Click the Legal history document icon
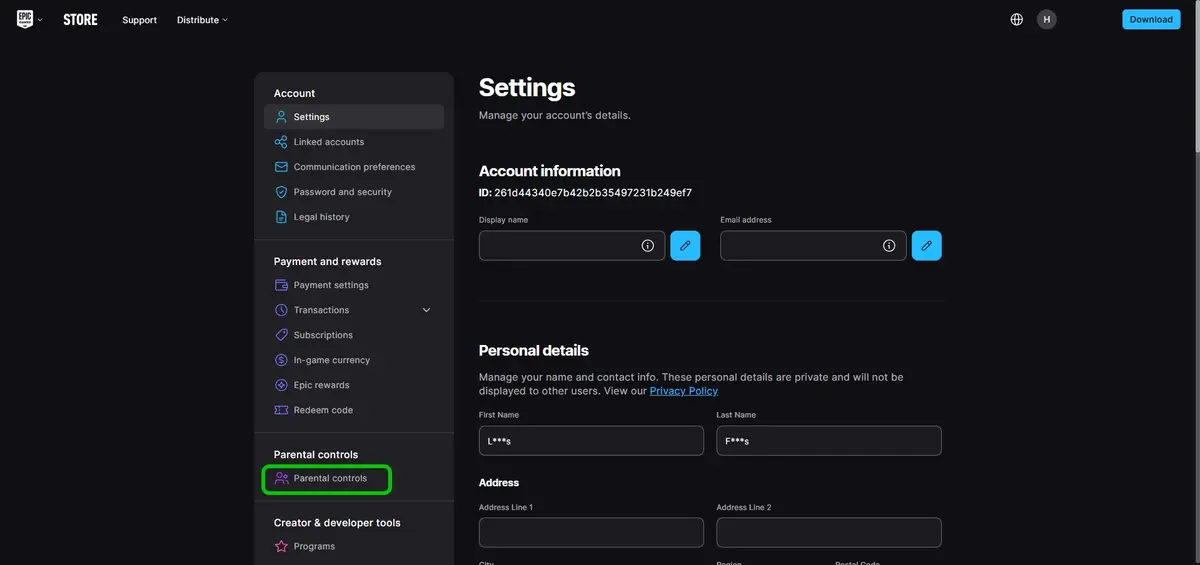The height and width of the screenshot is (565, 1200). tap(281, 217)
